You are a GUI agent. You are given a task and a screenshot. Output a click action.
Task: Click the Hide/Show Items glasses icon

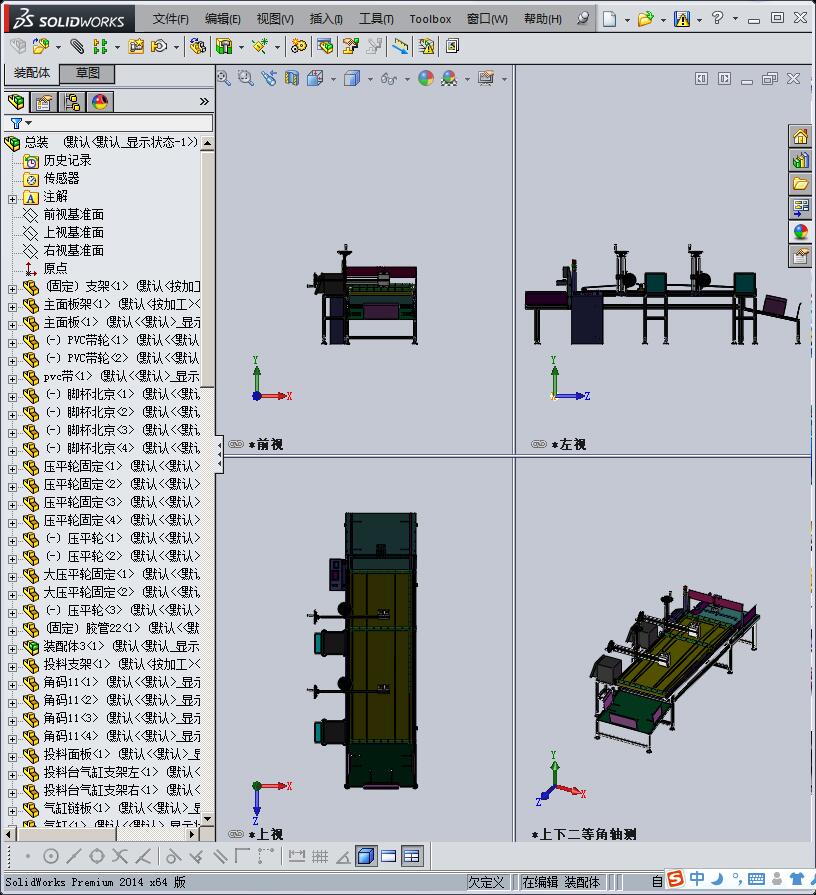click(389, 78)
